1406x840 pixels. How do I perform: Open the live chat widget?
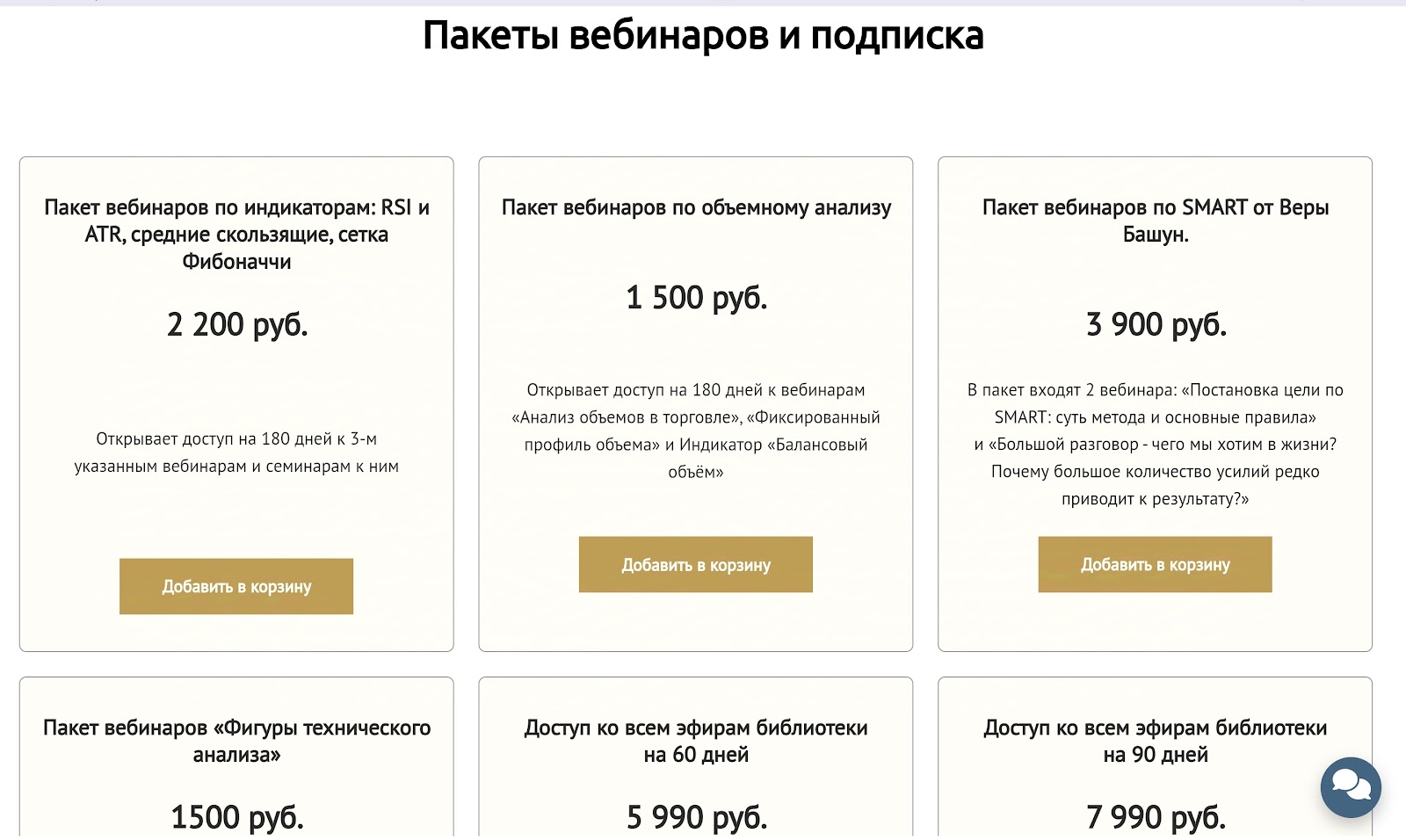(1351, 786)
